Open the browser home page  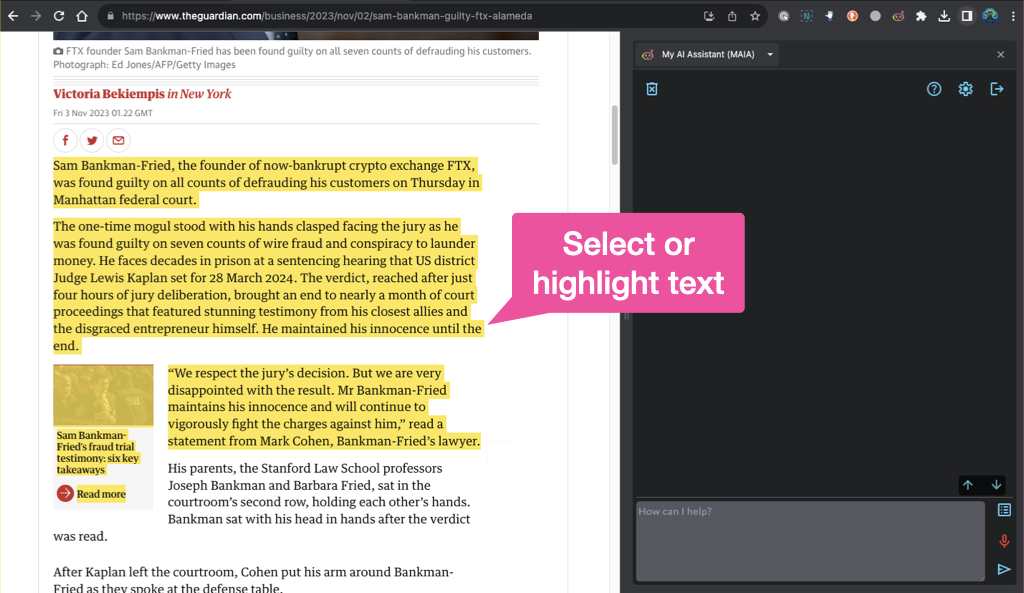point(82,16)
